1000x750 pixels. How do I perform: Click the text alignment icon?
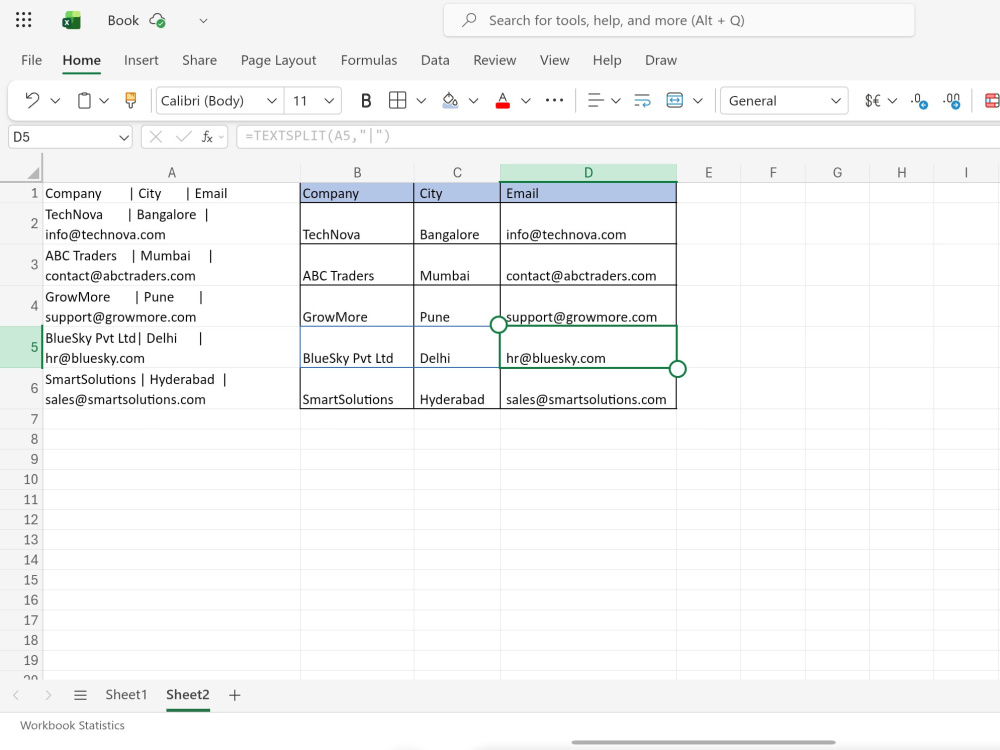595,100
